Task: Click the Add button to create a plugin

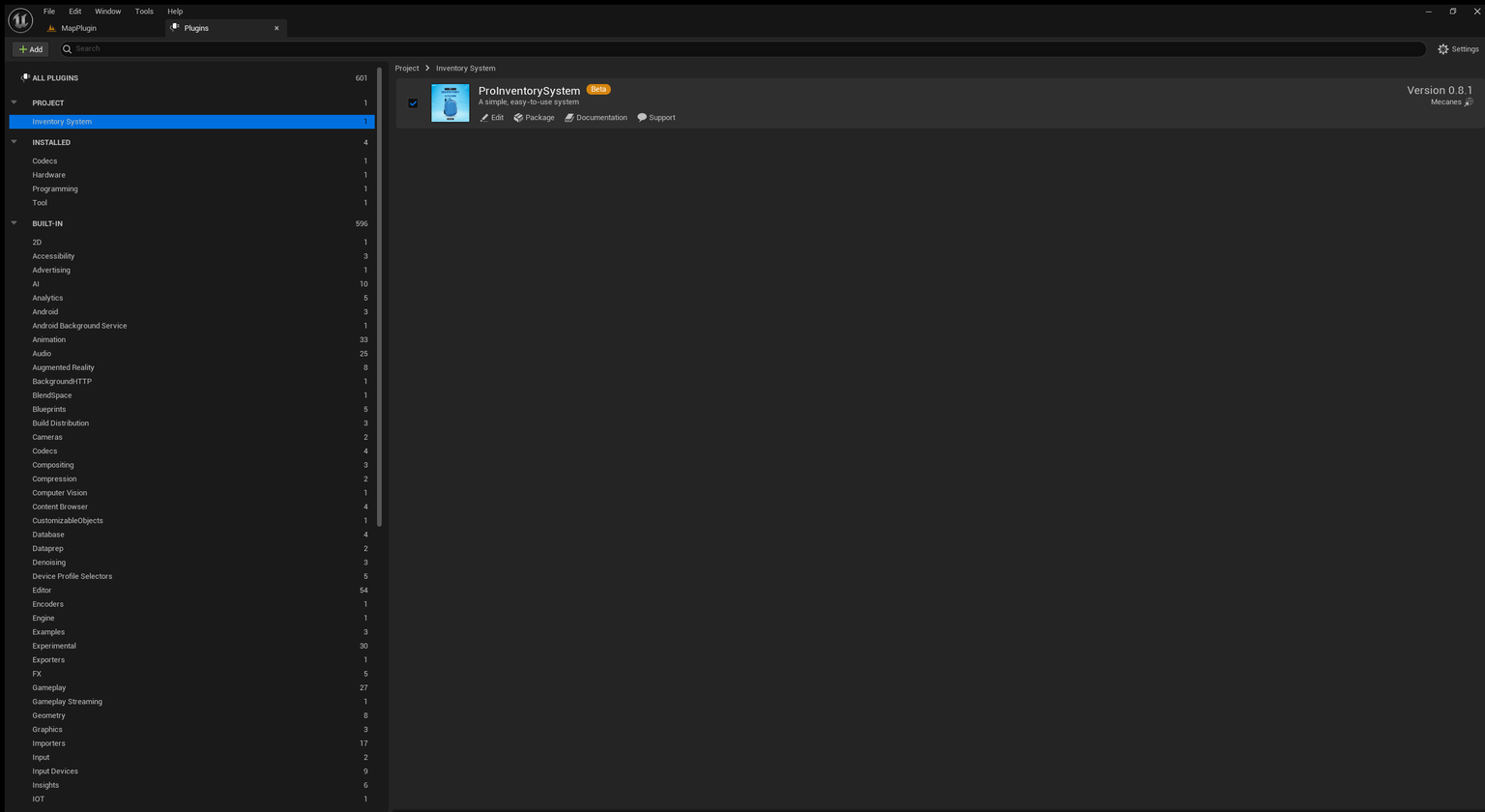Action: pyautogui.click(x=30, y=48)
